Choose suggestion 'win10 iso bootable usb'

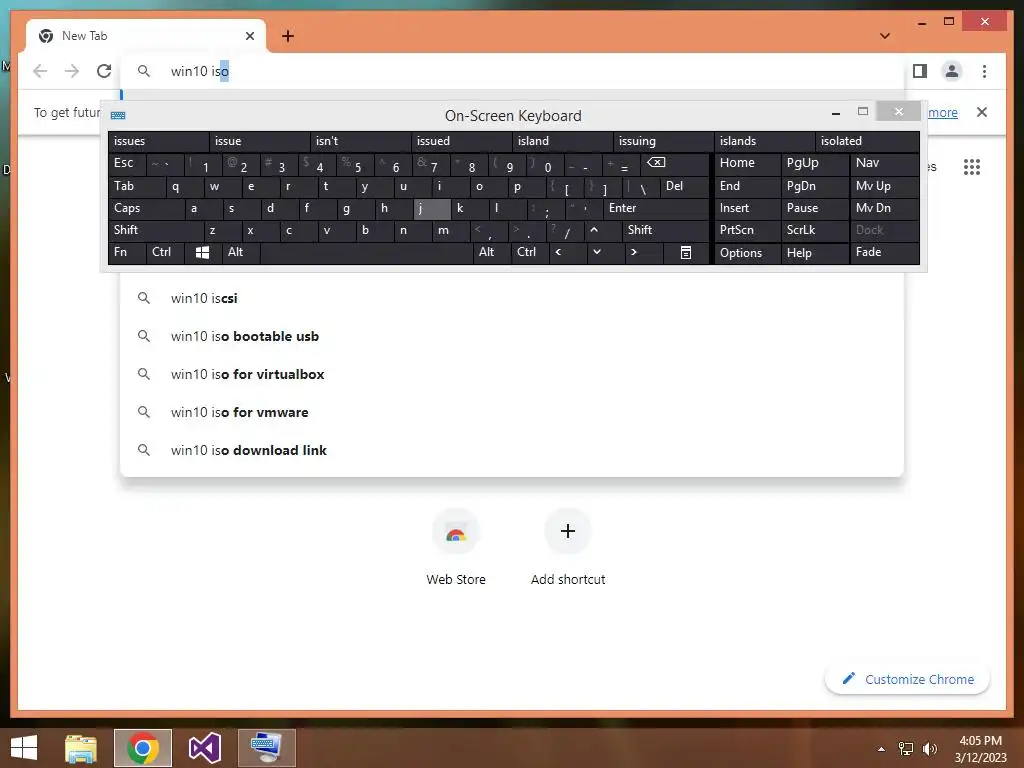point(512,336)
